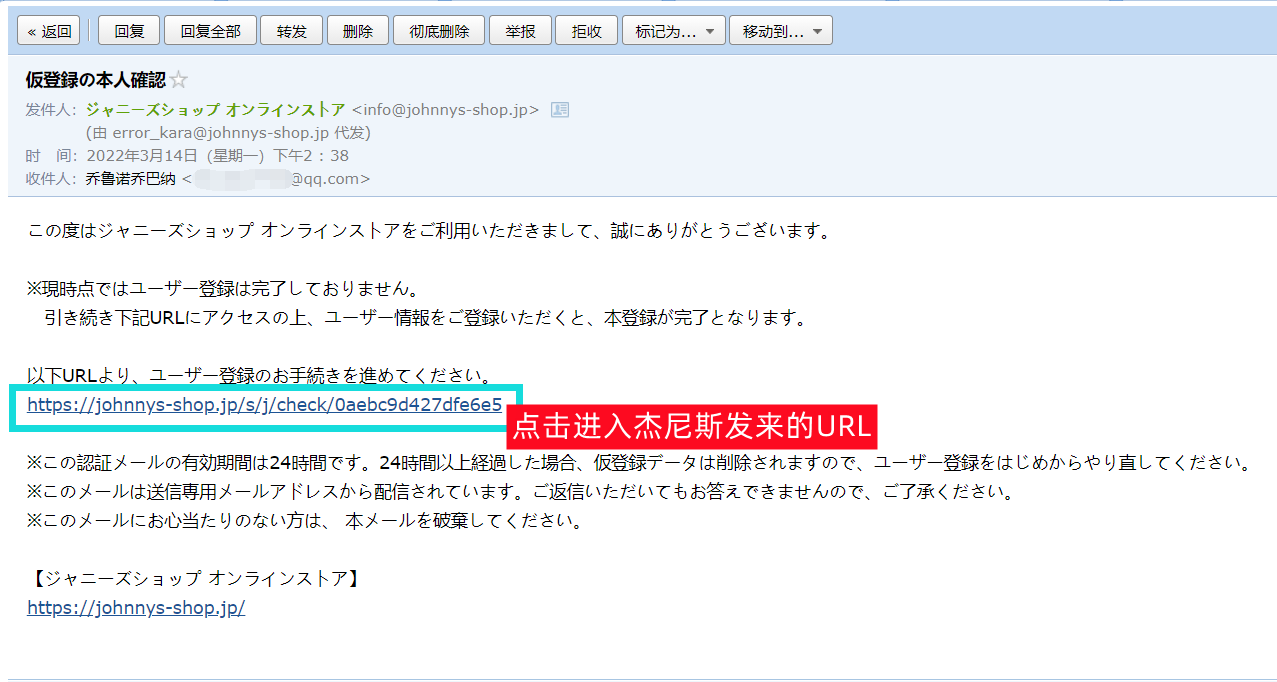Expand the 移动到... dropdown
Image resolution: width=1277 pixels, height=682 pixels.
(781, 31)
